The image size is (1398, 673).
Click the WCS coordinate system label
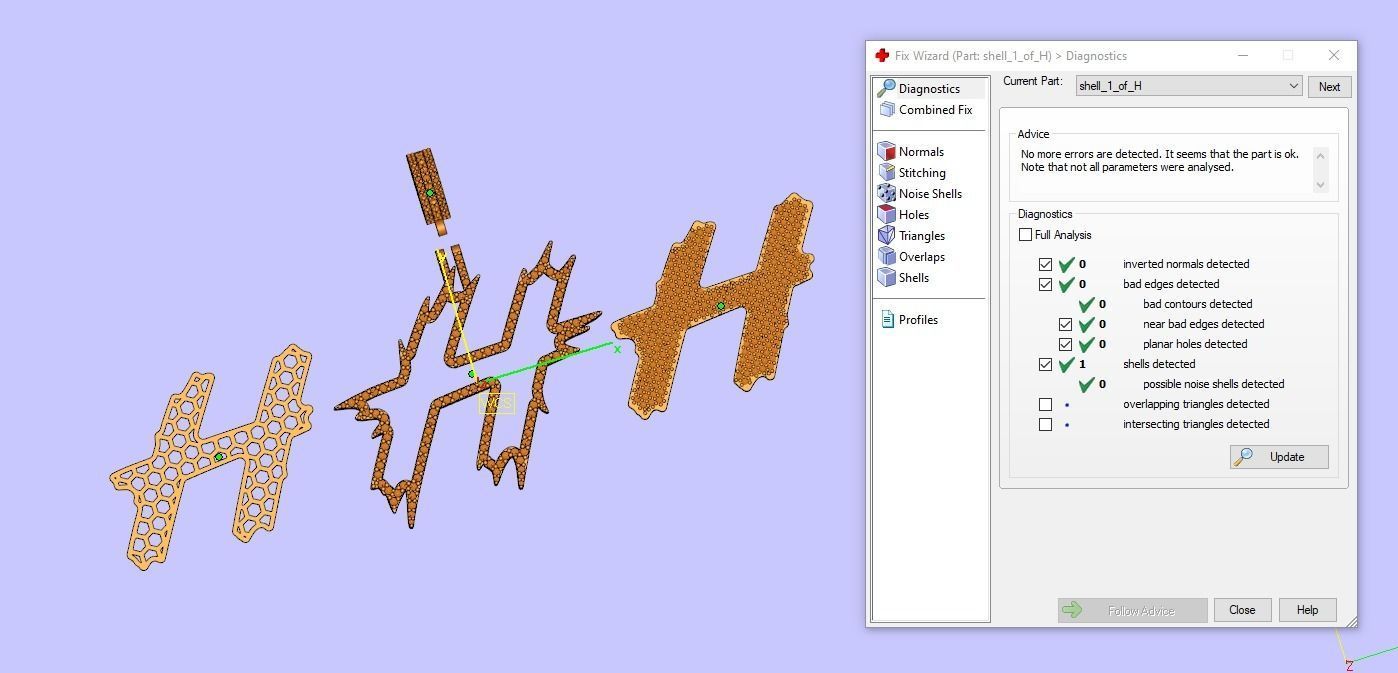497,403
